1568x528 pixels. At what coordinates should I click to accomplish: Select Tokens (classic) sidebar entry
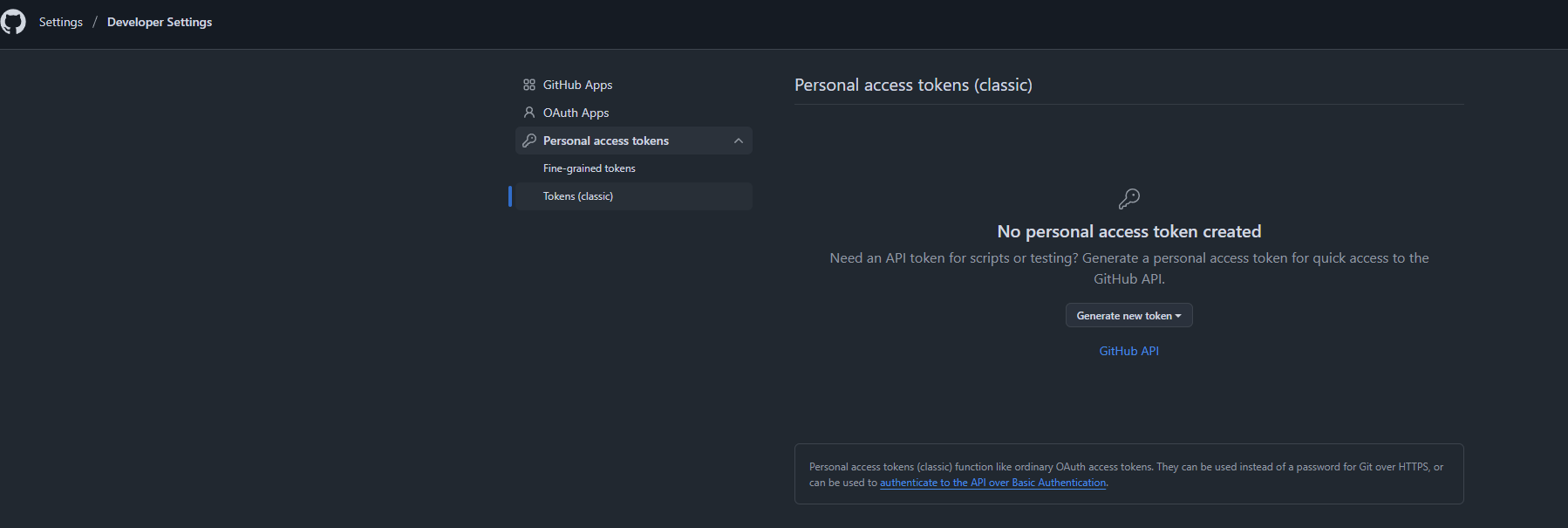(x=578, y=196)
